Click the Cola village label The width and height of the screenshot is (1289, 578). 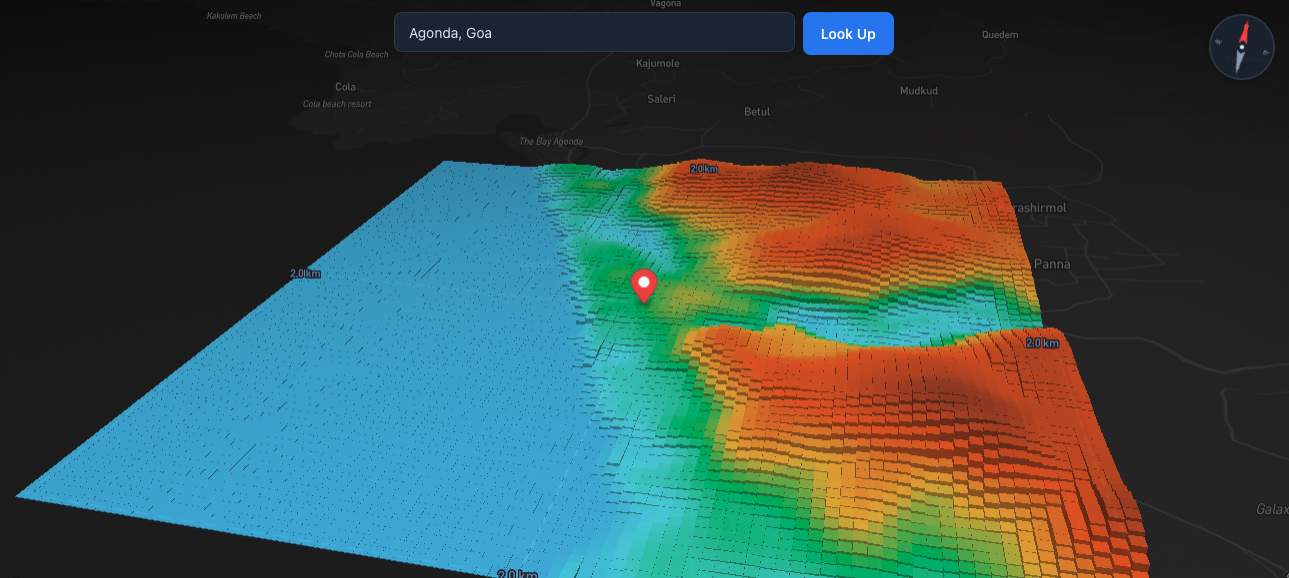click(x=345, y=87)
